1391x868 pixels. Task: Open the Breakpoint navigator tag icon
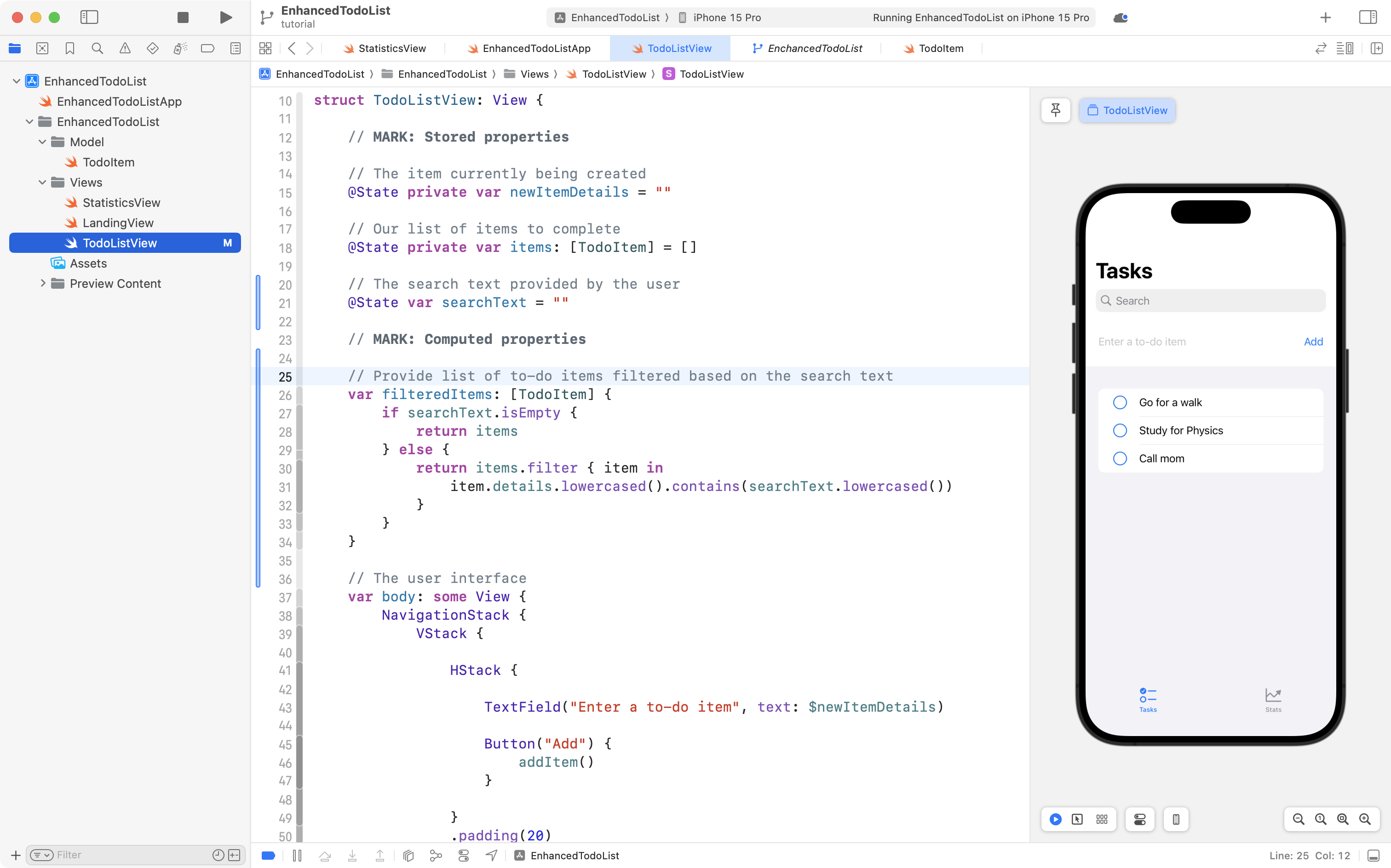208,48
